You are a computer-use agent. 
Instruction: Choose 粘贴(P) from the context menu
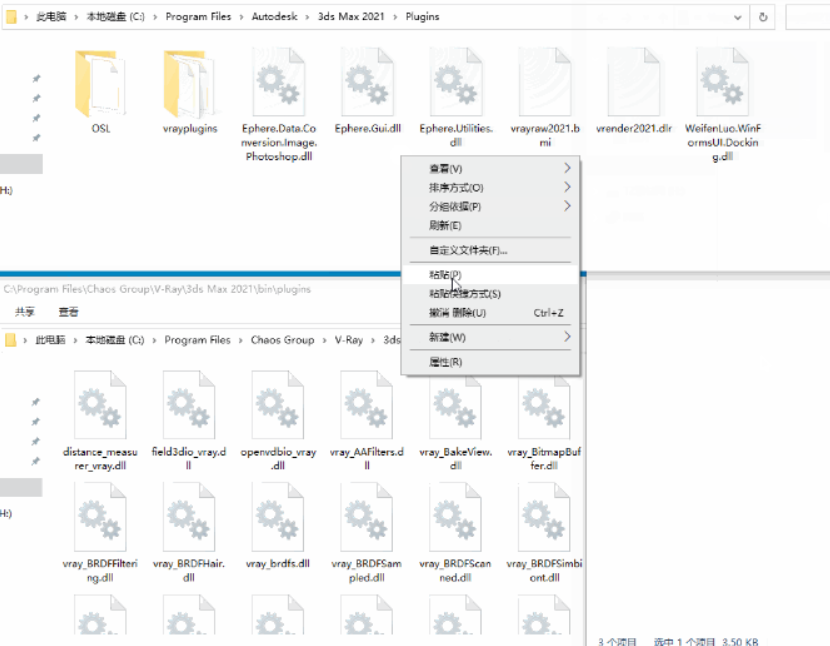coord(446,274)
